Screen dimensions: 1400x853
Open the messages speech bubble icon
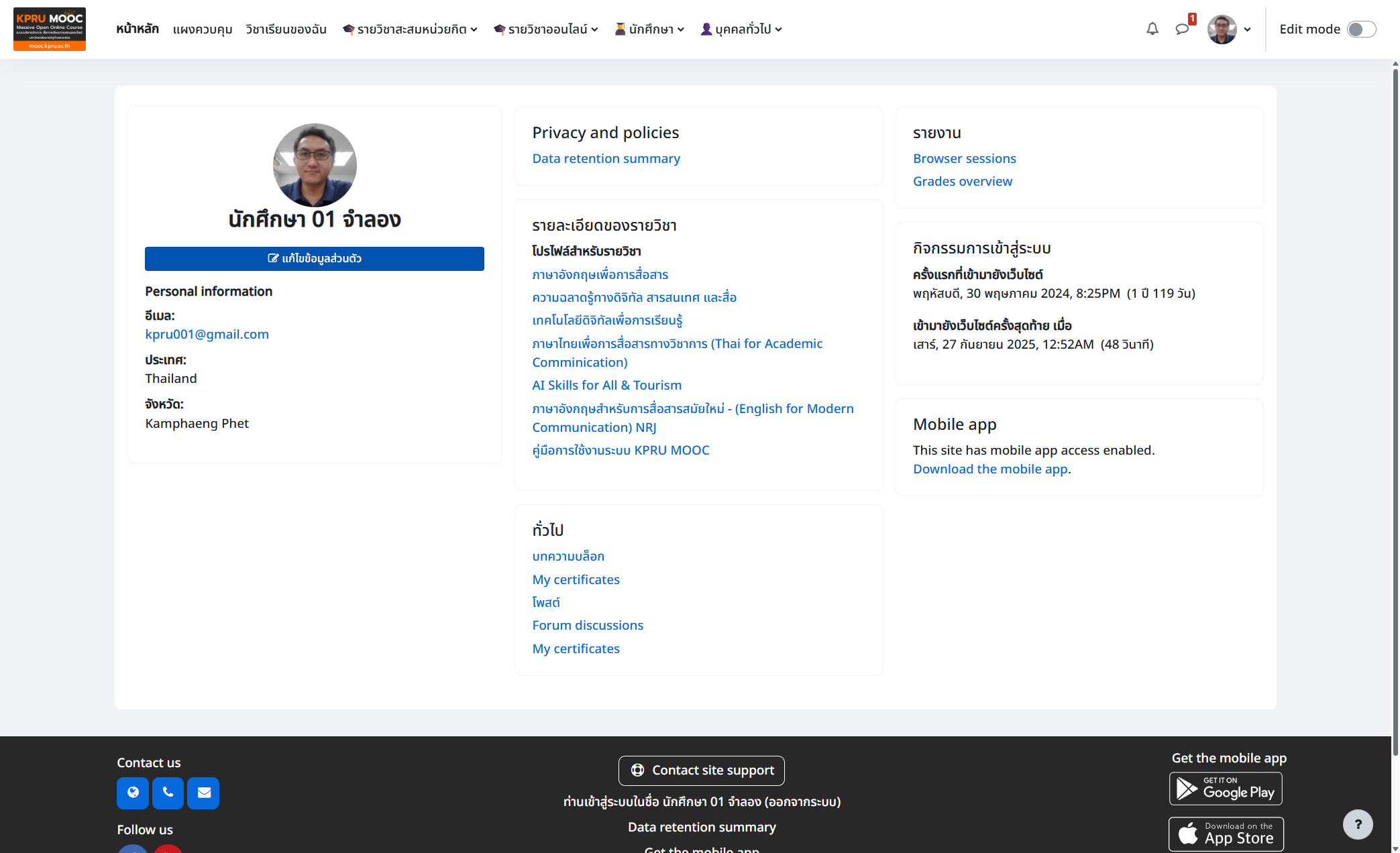[1182, 29]
